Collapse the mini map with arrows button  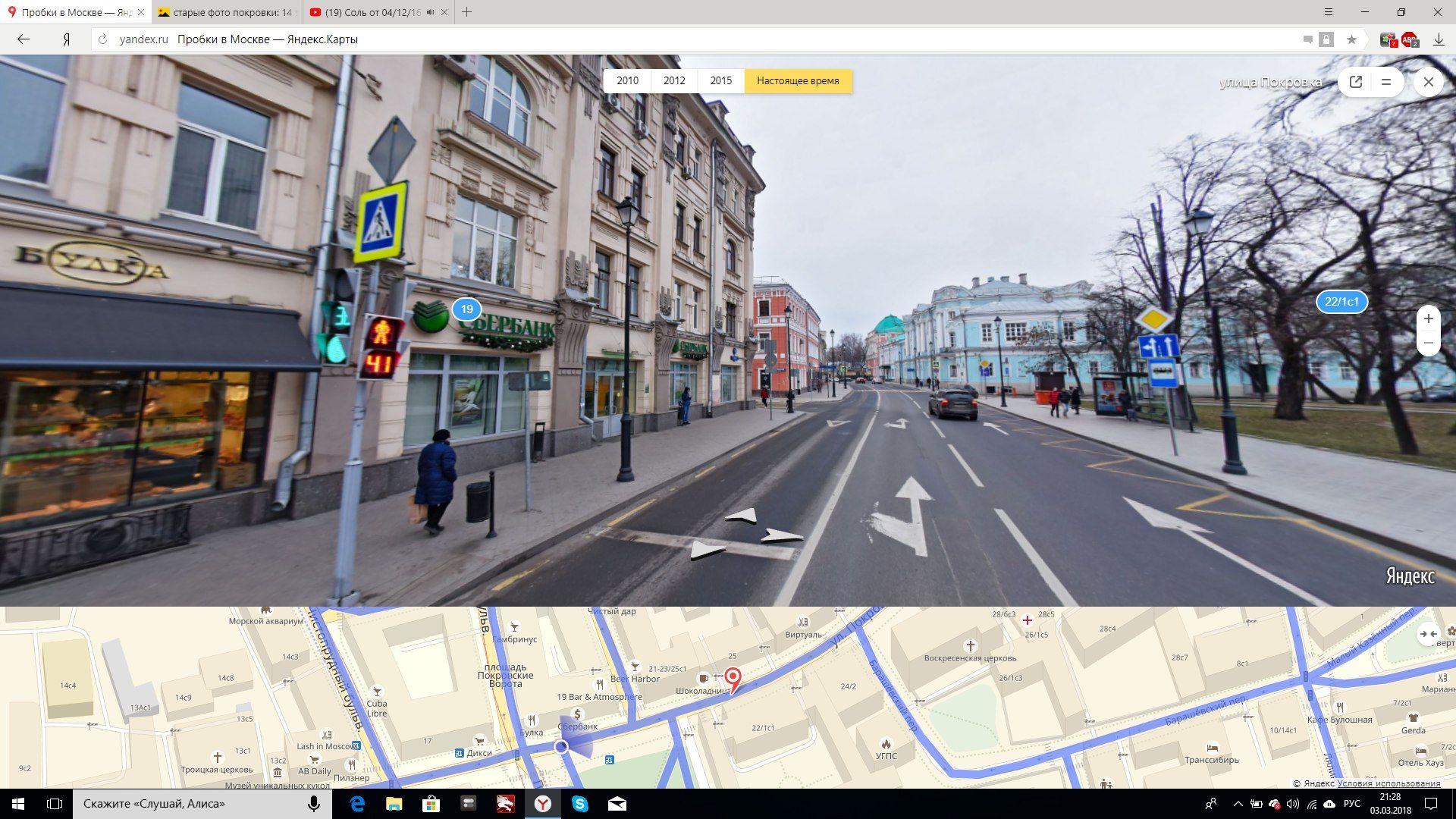click(1429, 634)
